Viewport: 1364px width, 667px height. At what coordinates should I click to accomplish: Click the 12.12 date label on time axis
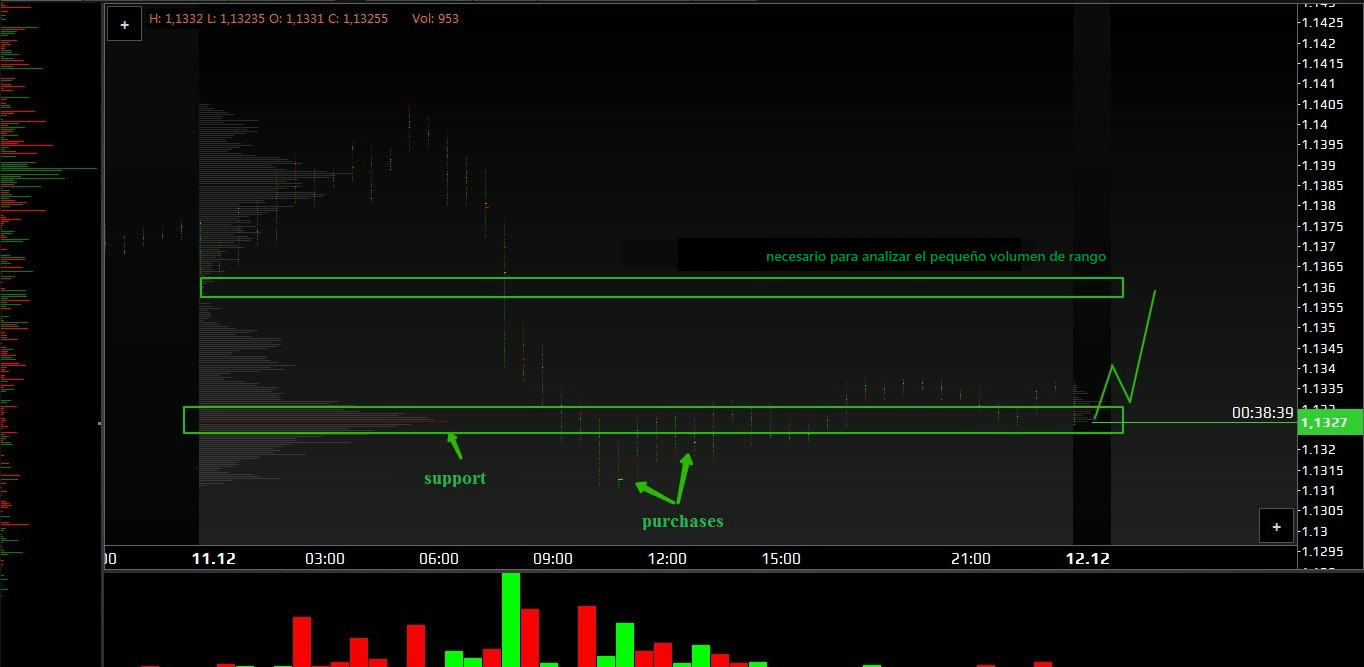pos(1088,559)
